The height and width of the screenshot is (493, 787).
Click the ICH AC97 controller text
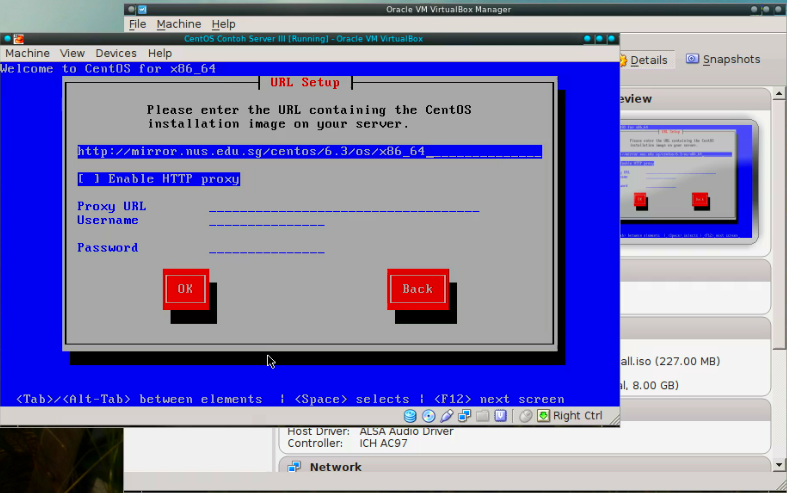click(383, 443)
